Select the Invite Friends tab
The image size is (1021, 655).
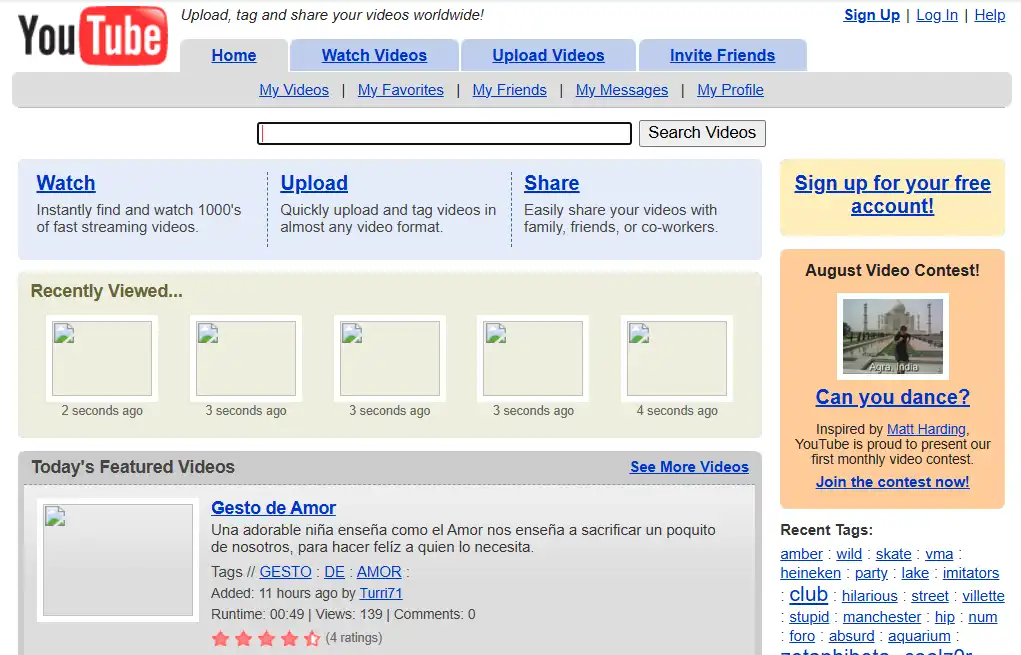coord(723,55)
